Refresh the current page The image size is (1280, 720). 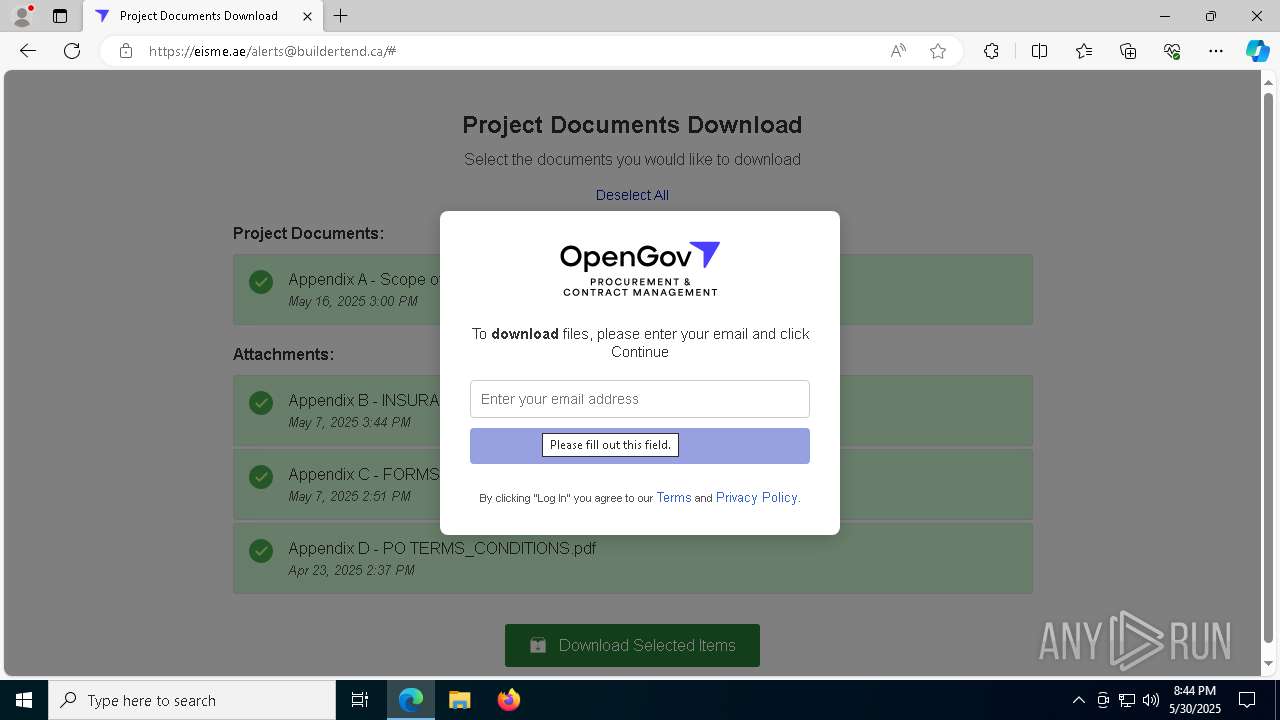tap(72, 51)
